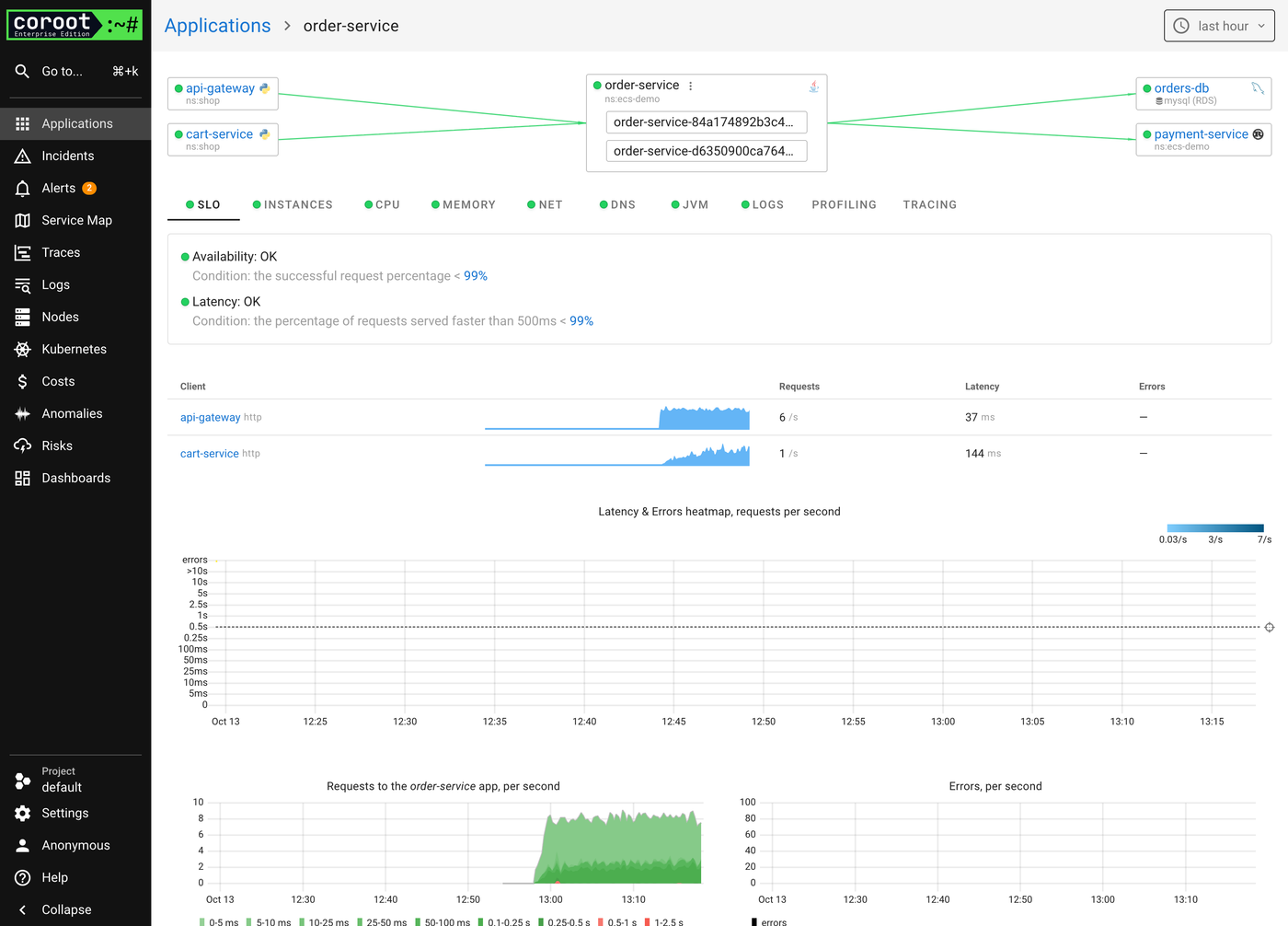Screen dimensions: 1288x926
Task: Open Nodes in sidebar
Action: point(75,317)
